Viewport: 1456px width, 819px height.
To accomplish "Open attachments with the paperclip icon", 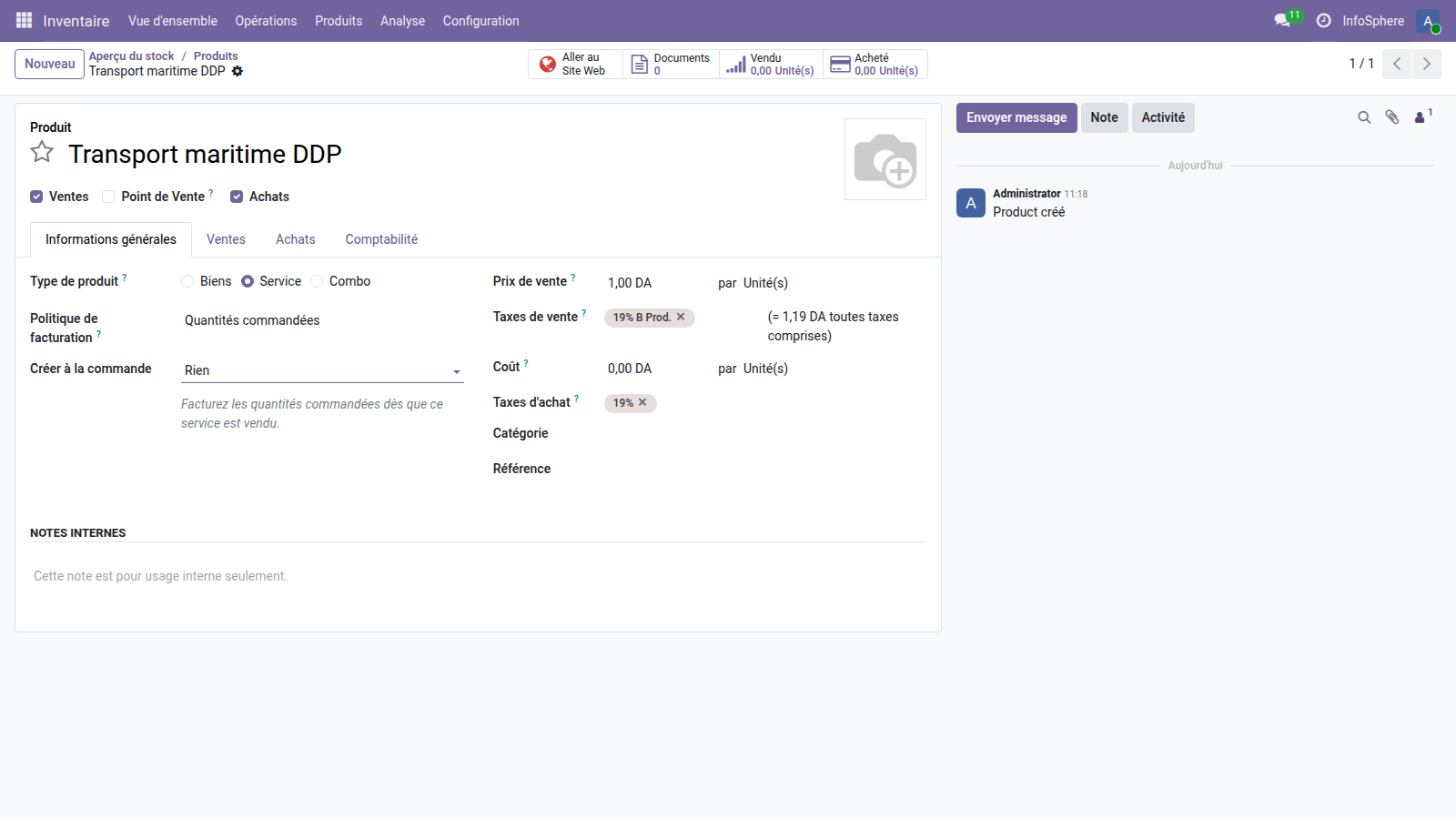I will (x=1391, y=117).
